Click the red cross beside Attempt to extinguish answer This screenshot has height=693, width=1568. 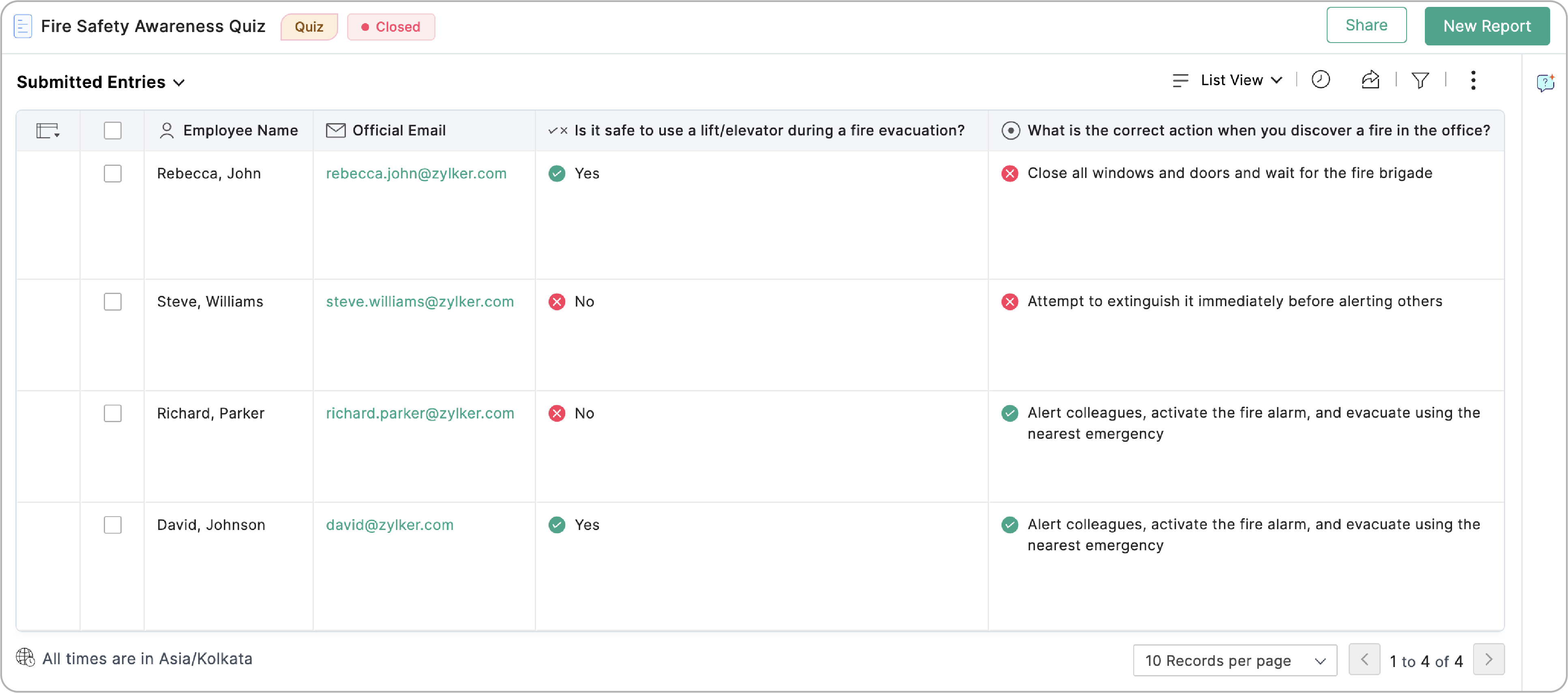(1009, 302)
